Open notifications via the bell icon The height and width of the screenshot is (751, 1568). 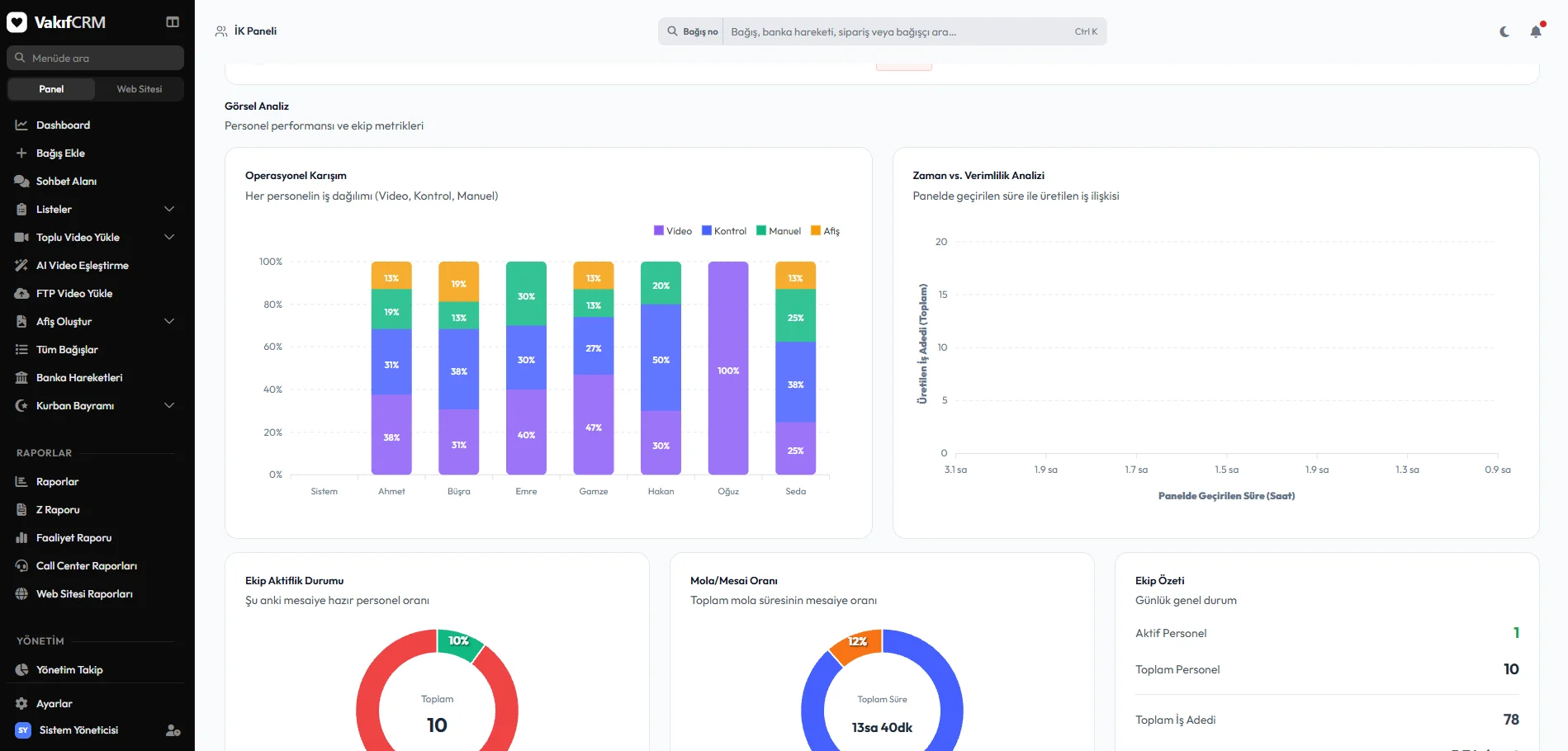click(1536, 31)
